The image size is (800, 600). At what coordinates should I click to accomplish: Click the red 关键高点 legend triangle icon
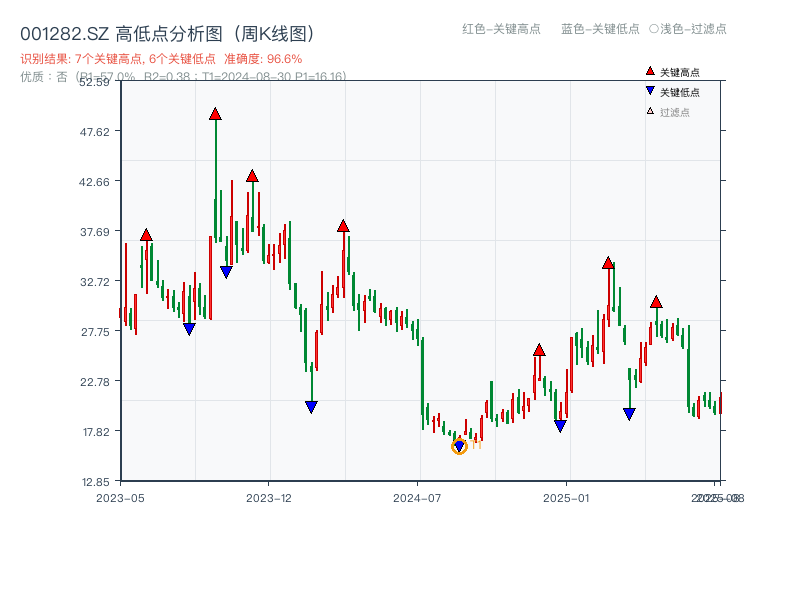tap(648, 71)
